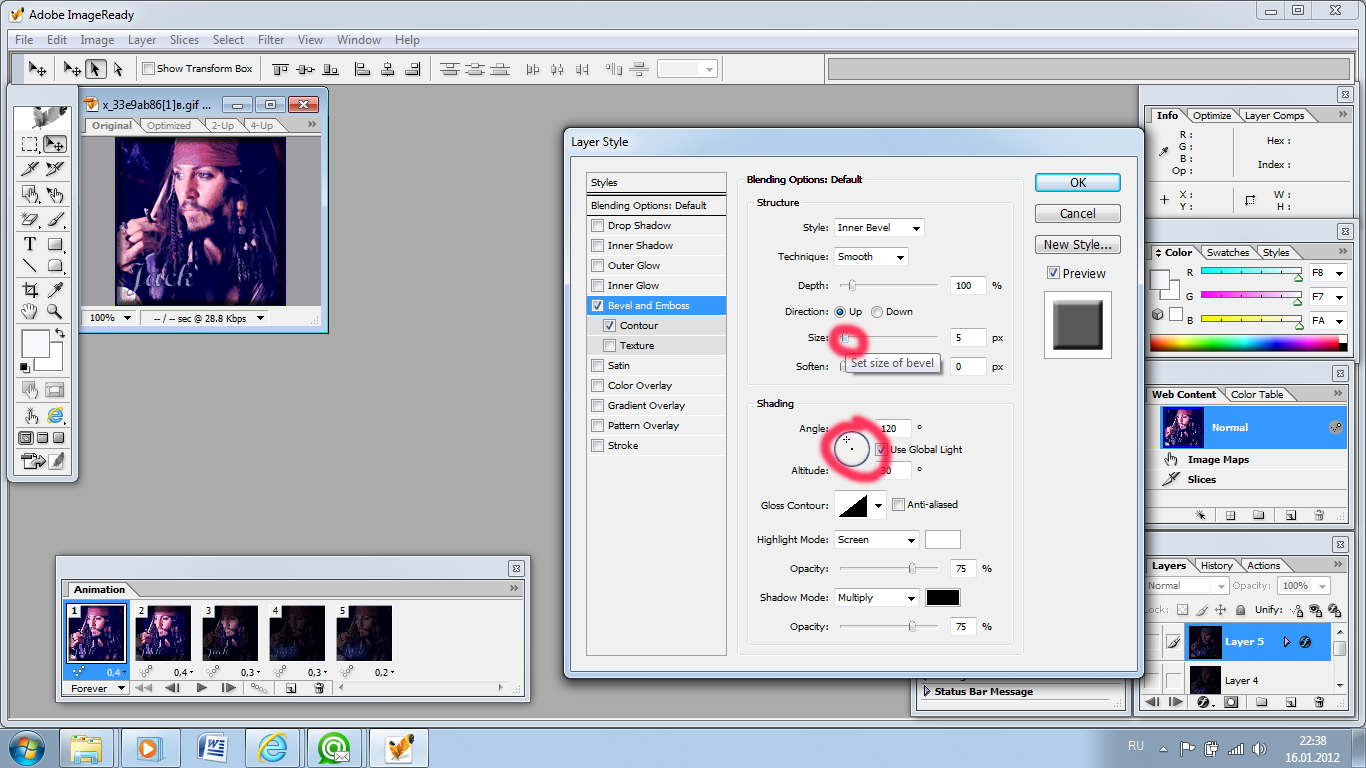
Task: Select the Brush tool in toolbox
Action: pyautogui.click(x=55, y=219)
